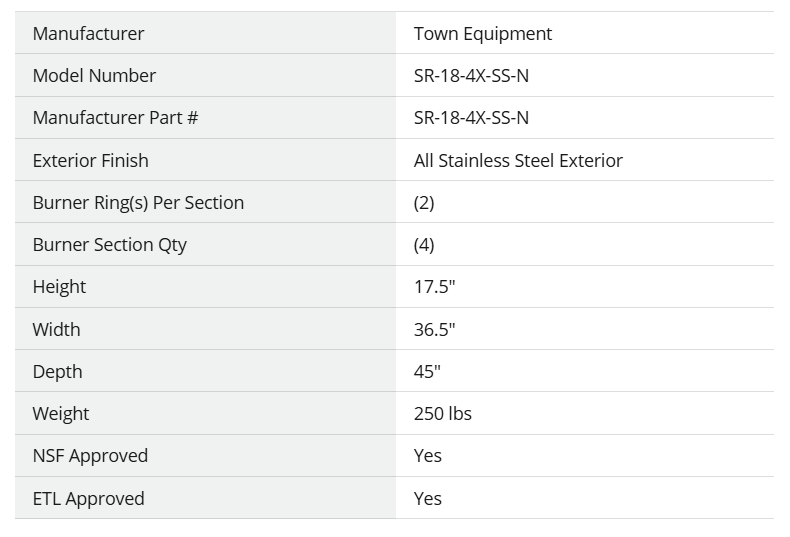Click the NSF Approved label
The height and width of the screenshot is (537, 790).
click(x=90, y=456)
